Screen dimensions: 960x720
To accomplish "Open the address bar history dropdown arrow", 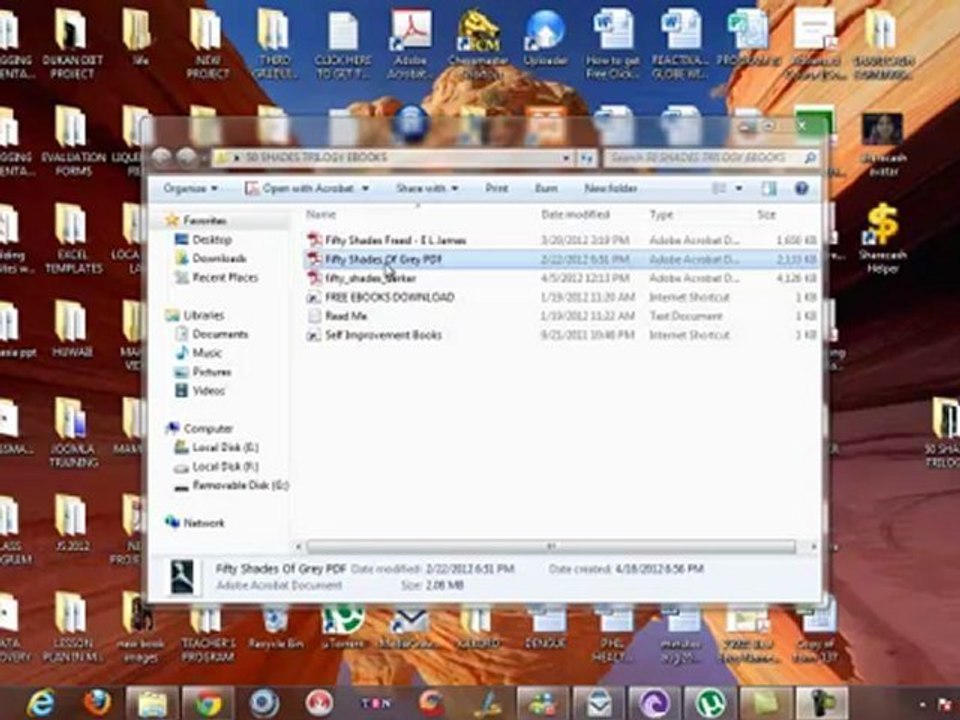I will (x=566, y=158).
